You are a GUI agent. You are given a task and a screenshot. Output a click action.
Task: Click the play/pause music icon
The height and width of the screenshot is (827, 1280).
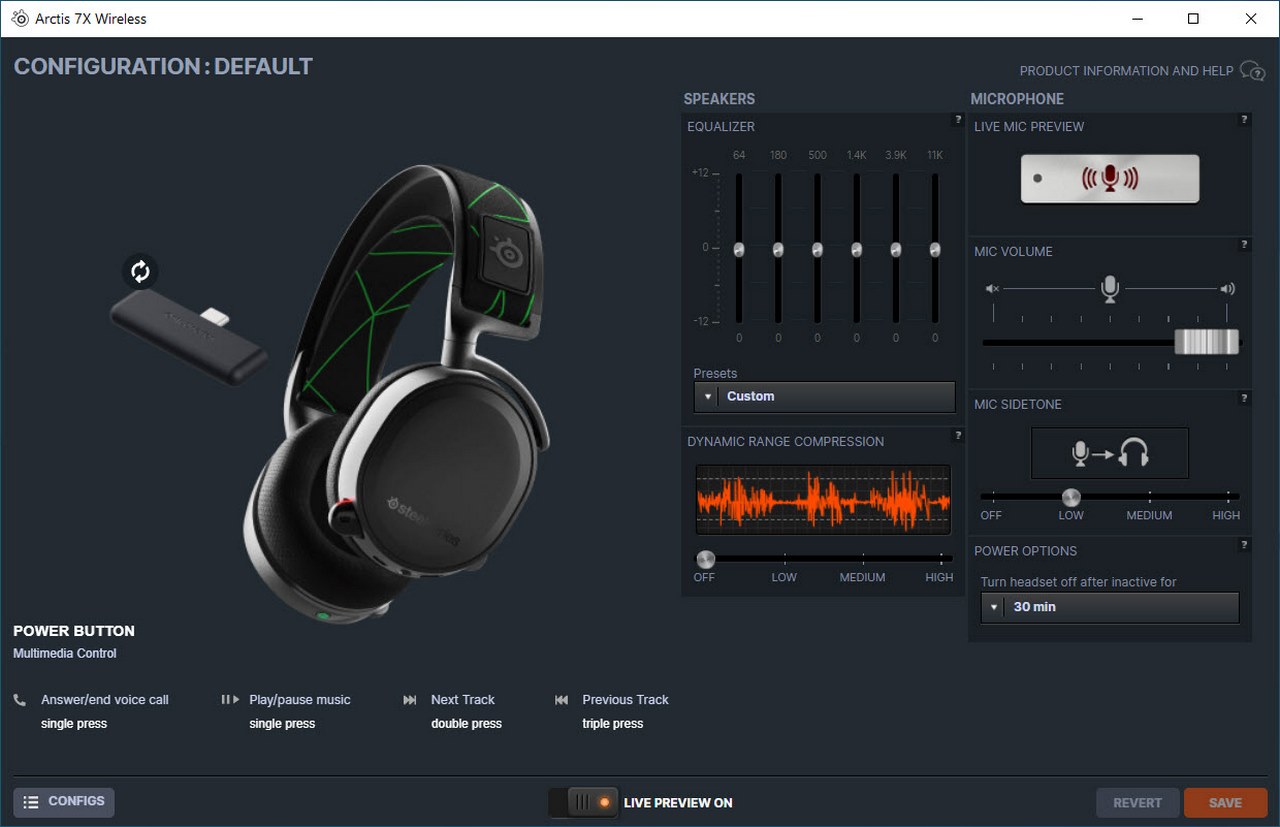[230, 700]
